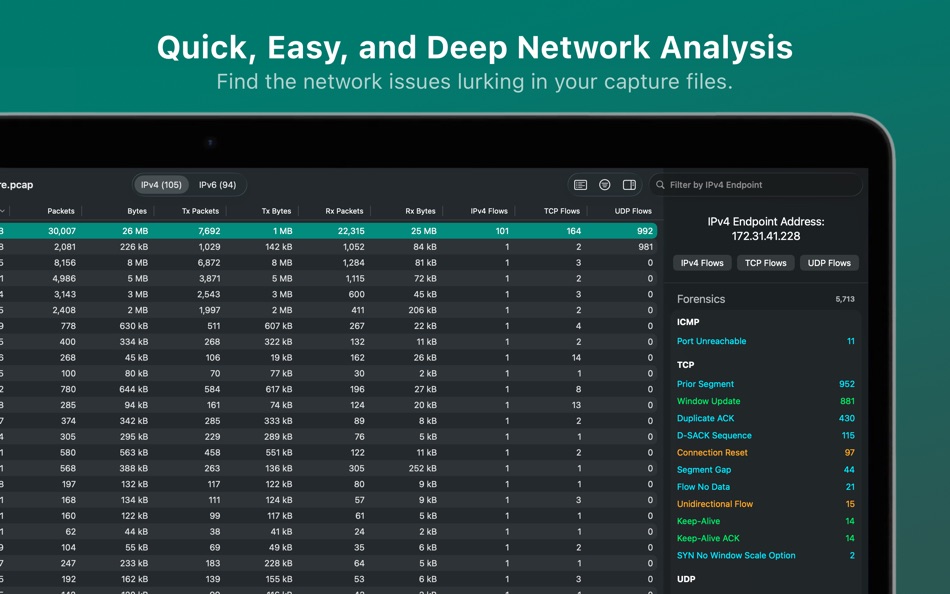Select Connection Reset forensic entry
Viewport: 950px width, 594px height.
click(766, 453)
